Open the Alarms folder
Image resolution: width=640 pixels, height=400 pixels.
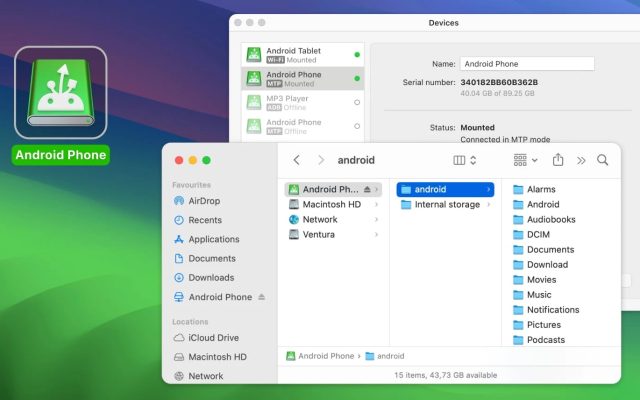(534, 189)
